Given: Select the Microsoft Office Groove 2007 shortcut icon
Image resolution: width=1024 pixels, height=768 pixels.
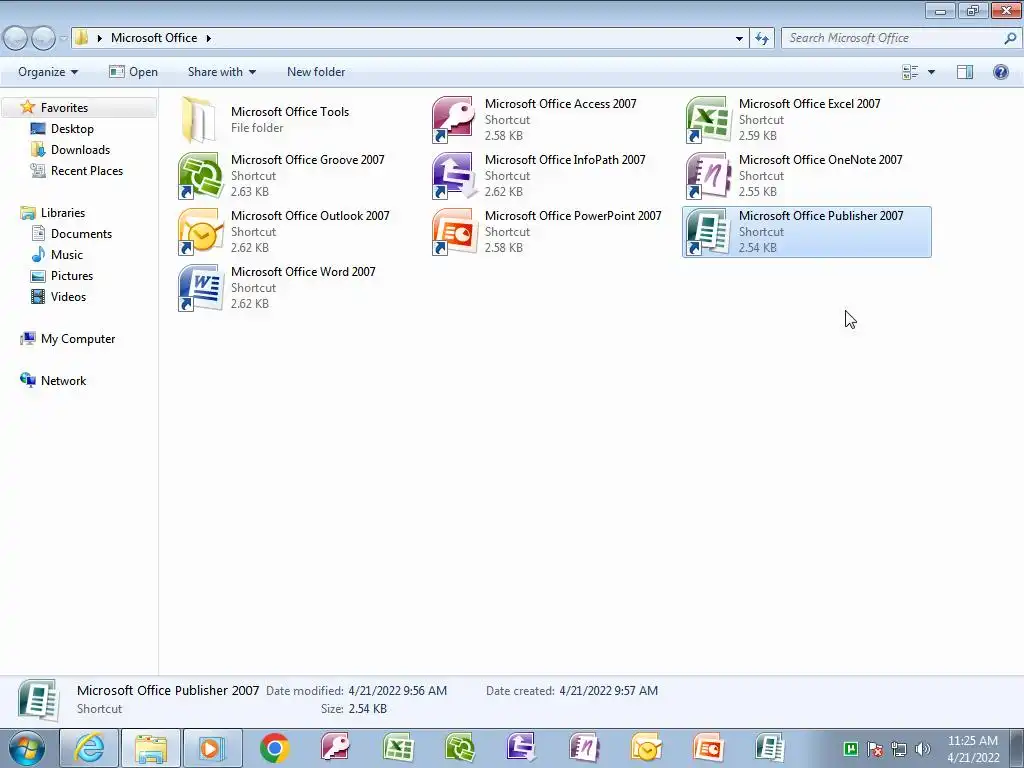Looking at the screenshot, I should pyautogui.click(x=199, y=176).
